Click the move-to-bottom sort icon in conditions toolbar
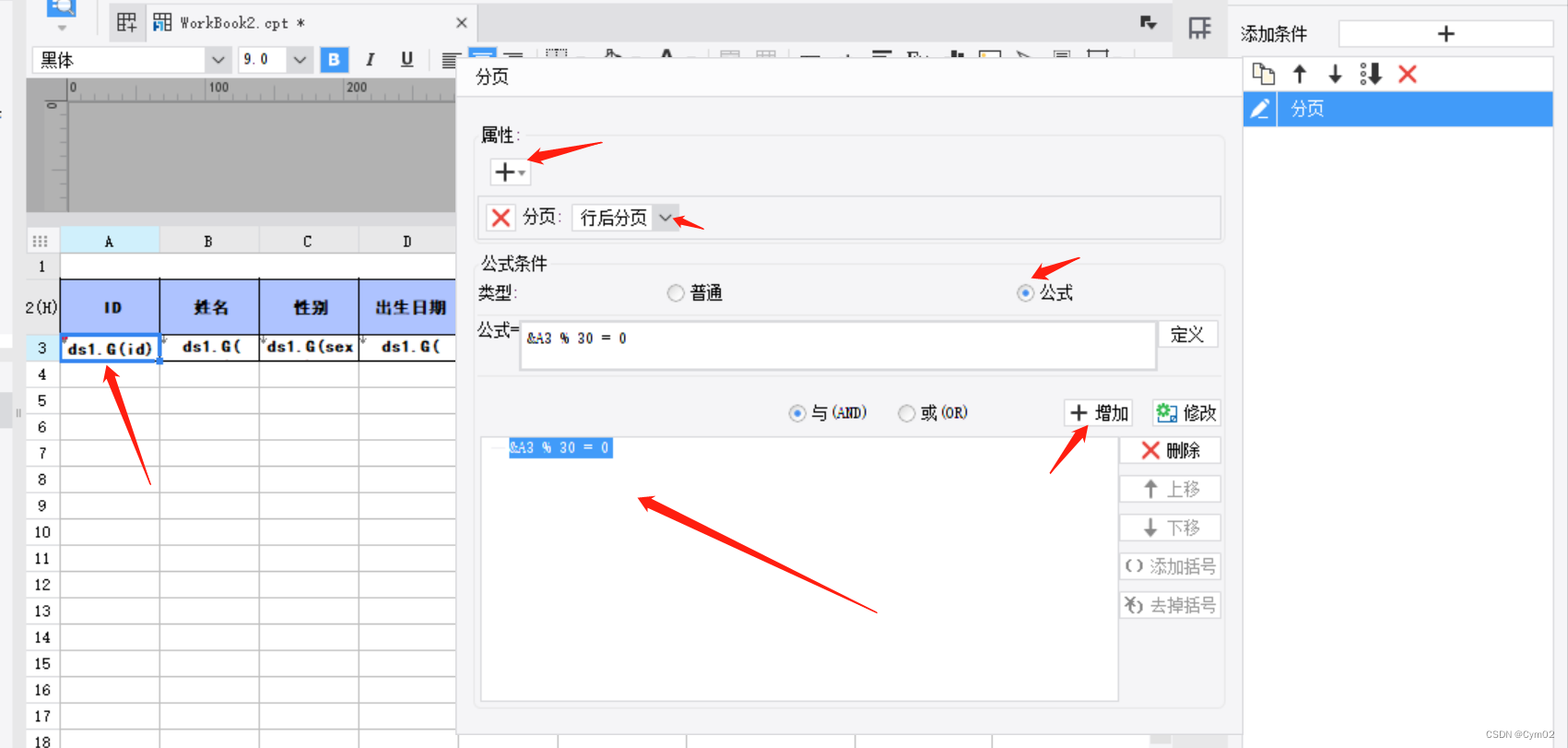Image resolution: width=1568 pixels, height=748 pixels. pos(1371,74)
